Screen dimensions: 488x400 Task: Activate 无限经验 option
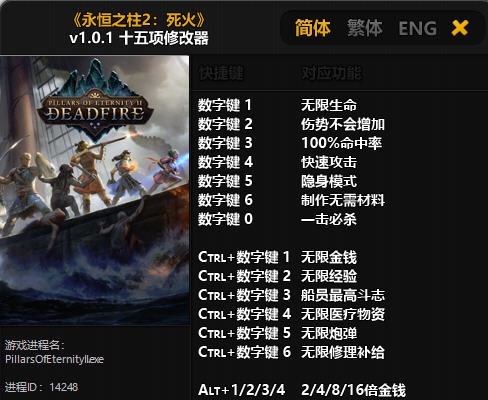[329, 276]
